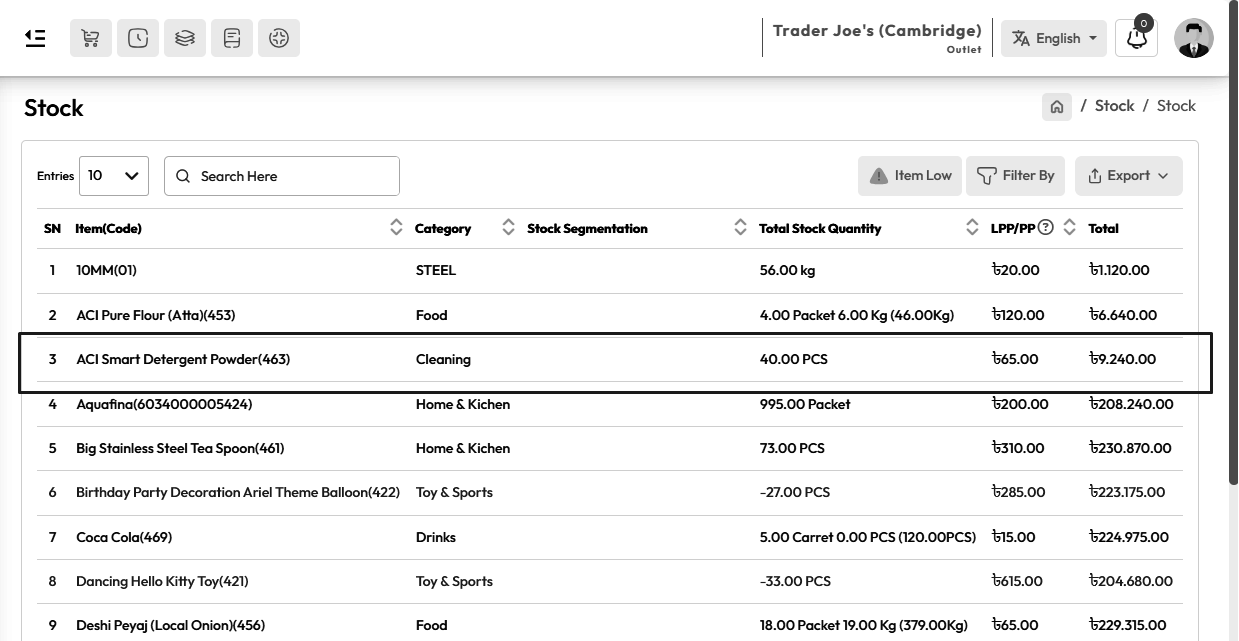Select Birthday Party Decoration Ariel Theme Balloon
The width and height of the screenshot is (1239, 641).
point(238,492)
